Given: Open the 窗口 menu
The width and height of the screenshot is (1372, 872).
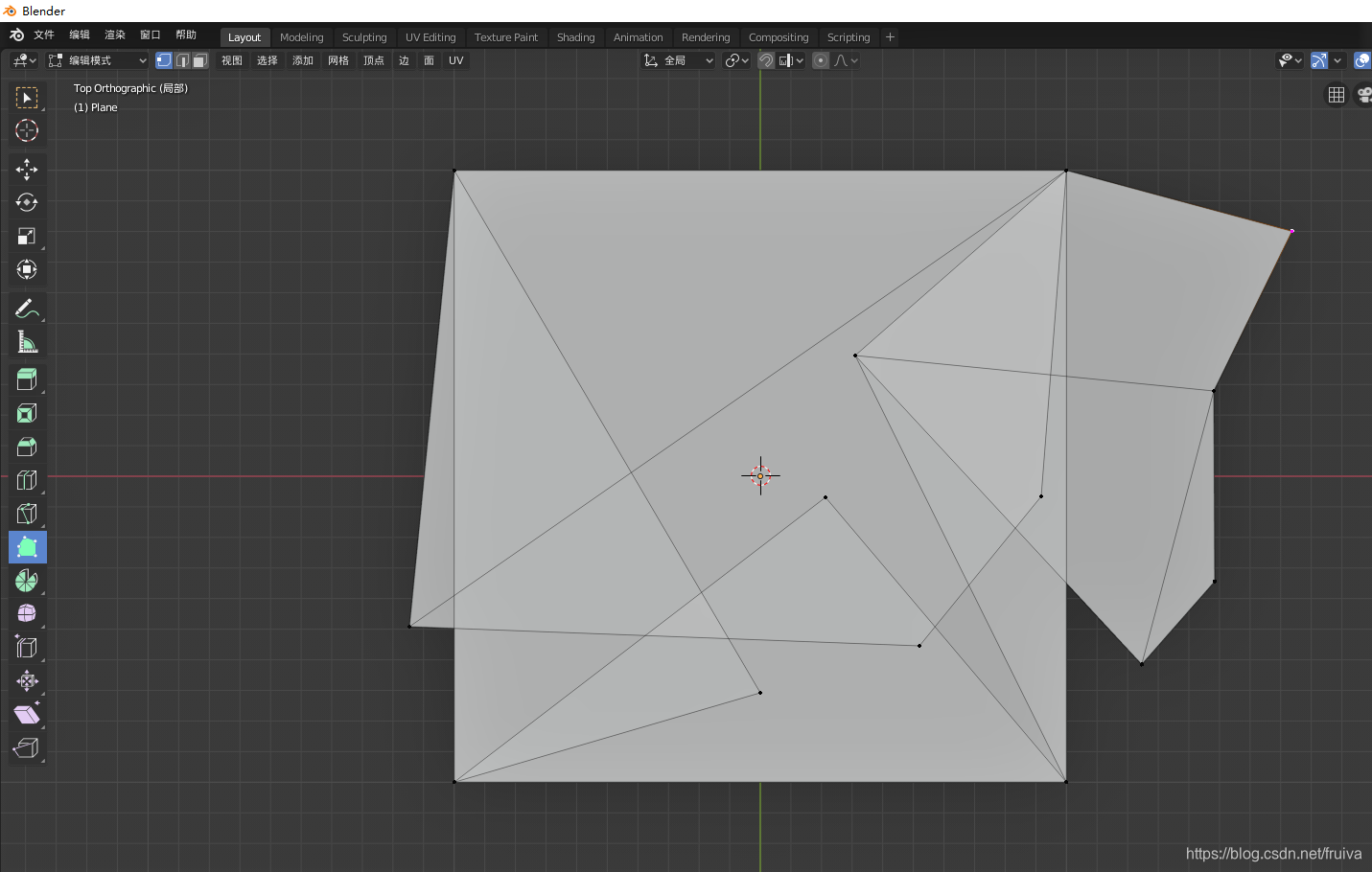Looking at the screenshot, I should click(151, 34).
